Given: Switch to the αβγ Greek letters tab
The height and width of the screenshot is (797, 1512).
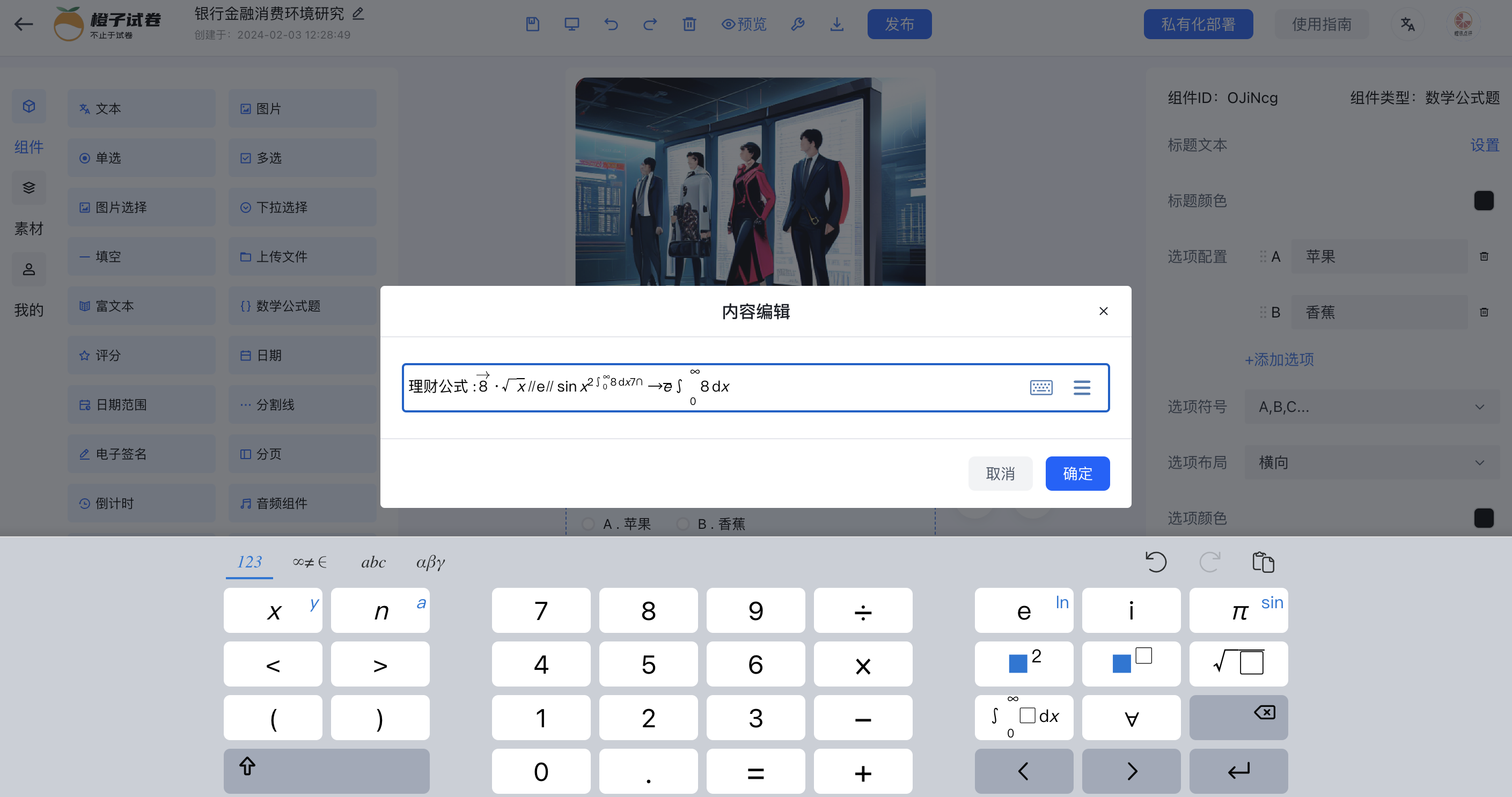Looking at the screenshot, I should tap(430, 562).
